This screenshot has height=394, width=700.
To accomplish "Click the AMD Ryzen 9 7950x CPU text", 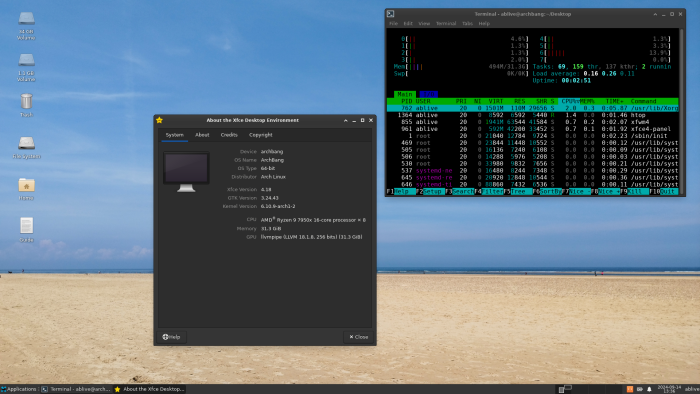I will point(313,220).
